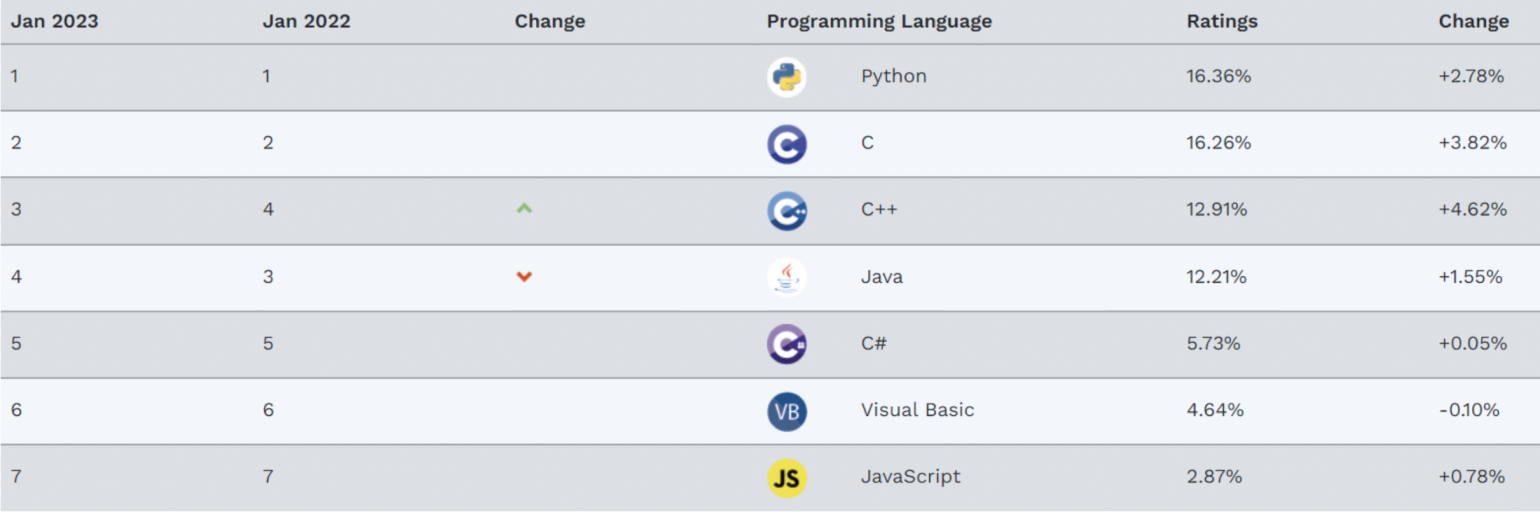Click the 5.73% rating for C#
The height and width of the screenshot is (512, 1540).
pos(1213,343)
